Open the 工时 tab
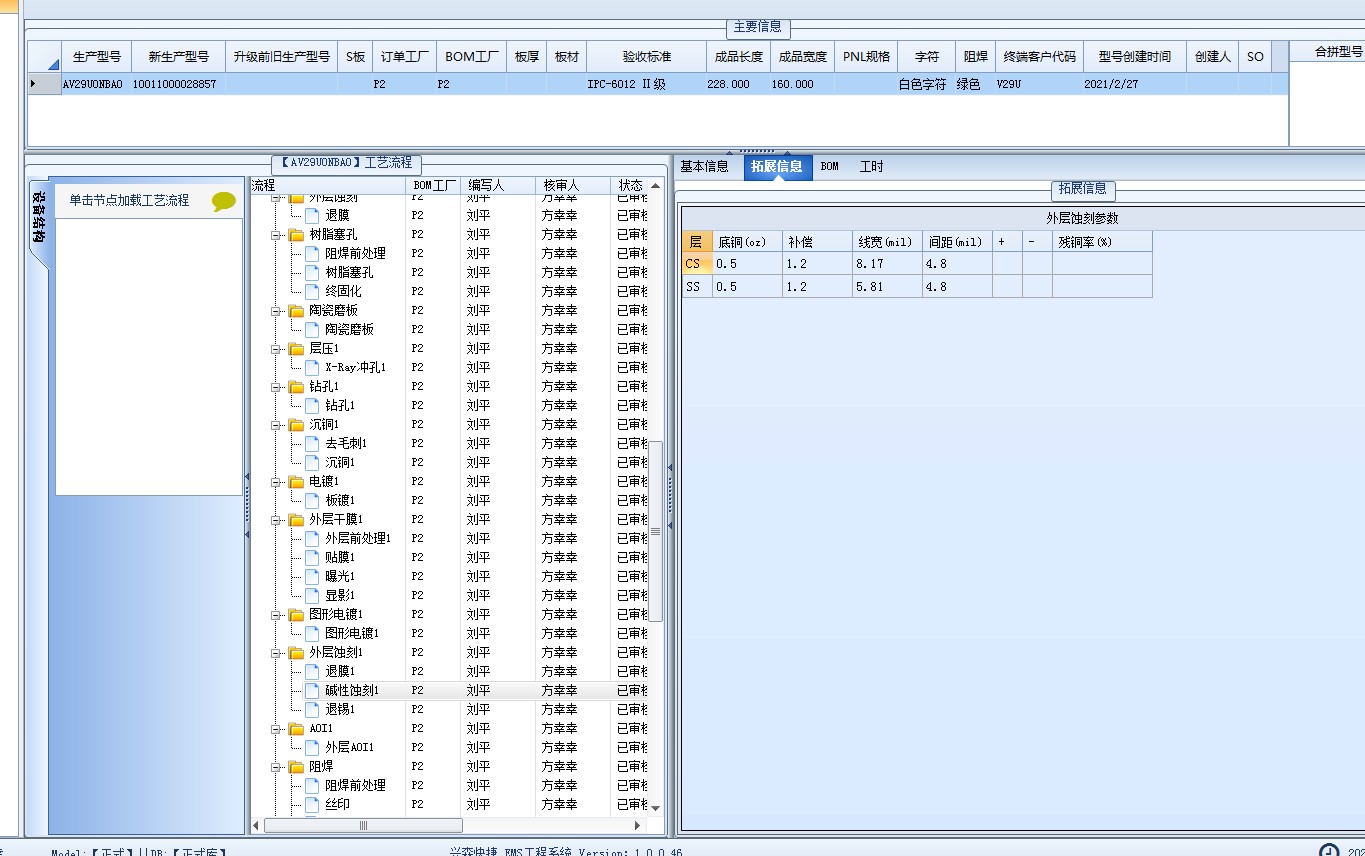The width and height of the screenshot is (1365, 856). pyautogui.click(x=871, y=166)
